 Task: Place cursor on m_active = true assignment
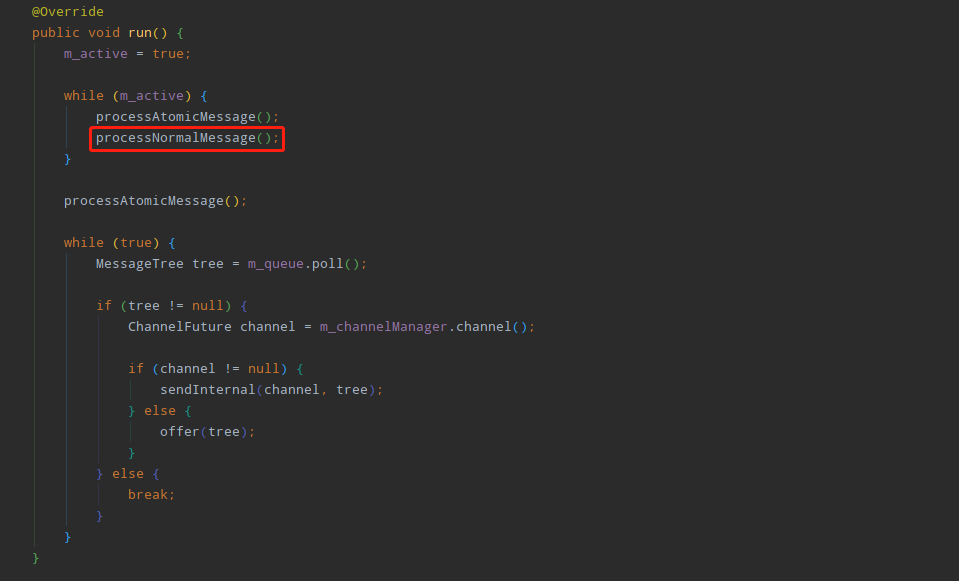[127, 54]
